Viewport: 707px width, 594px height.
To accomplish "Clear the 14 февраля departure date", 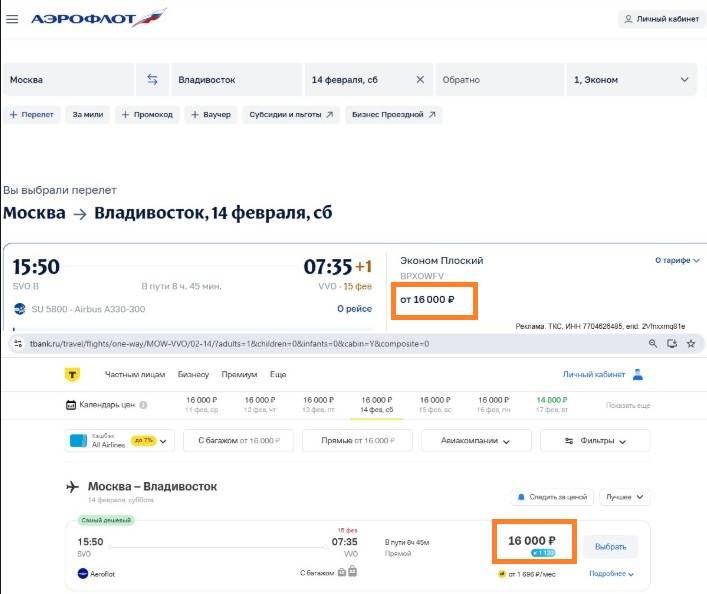I will (x=420, y=79).
